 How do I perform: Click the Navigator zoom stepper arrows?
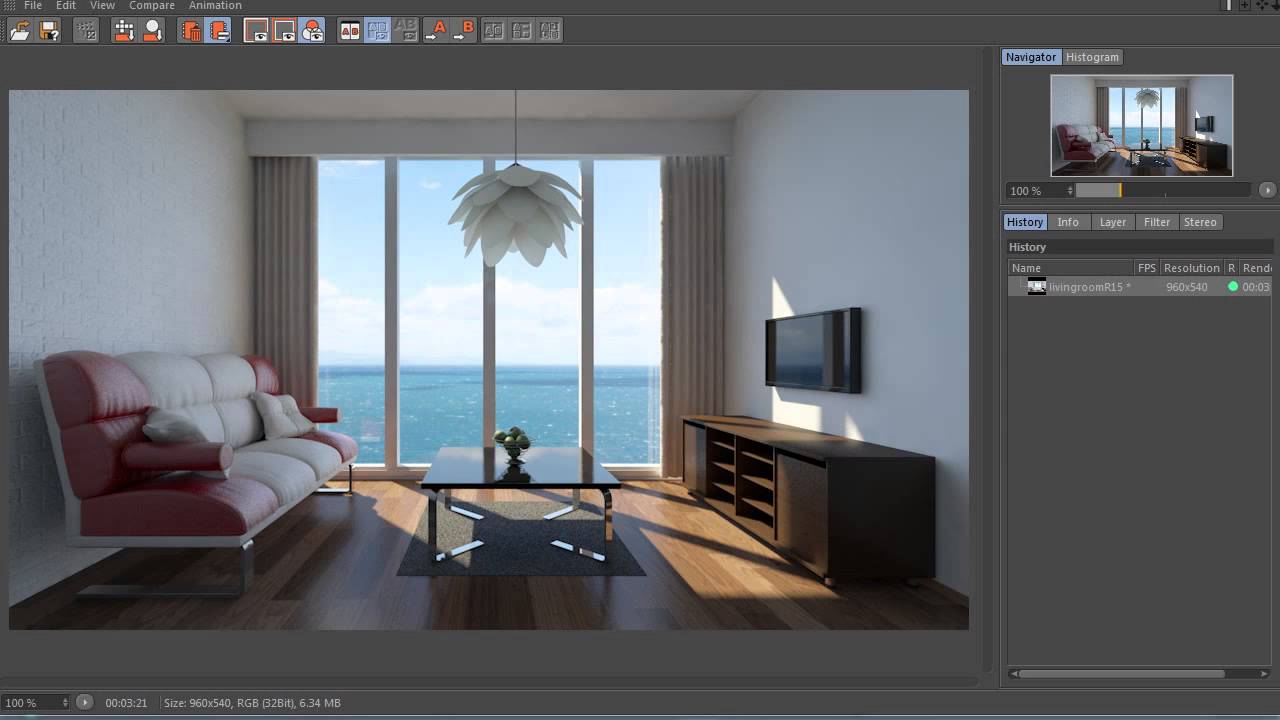point(1070,190)
